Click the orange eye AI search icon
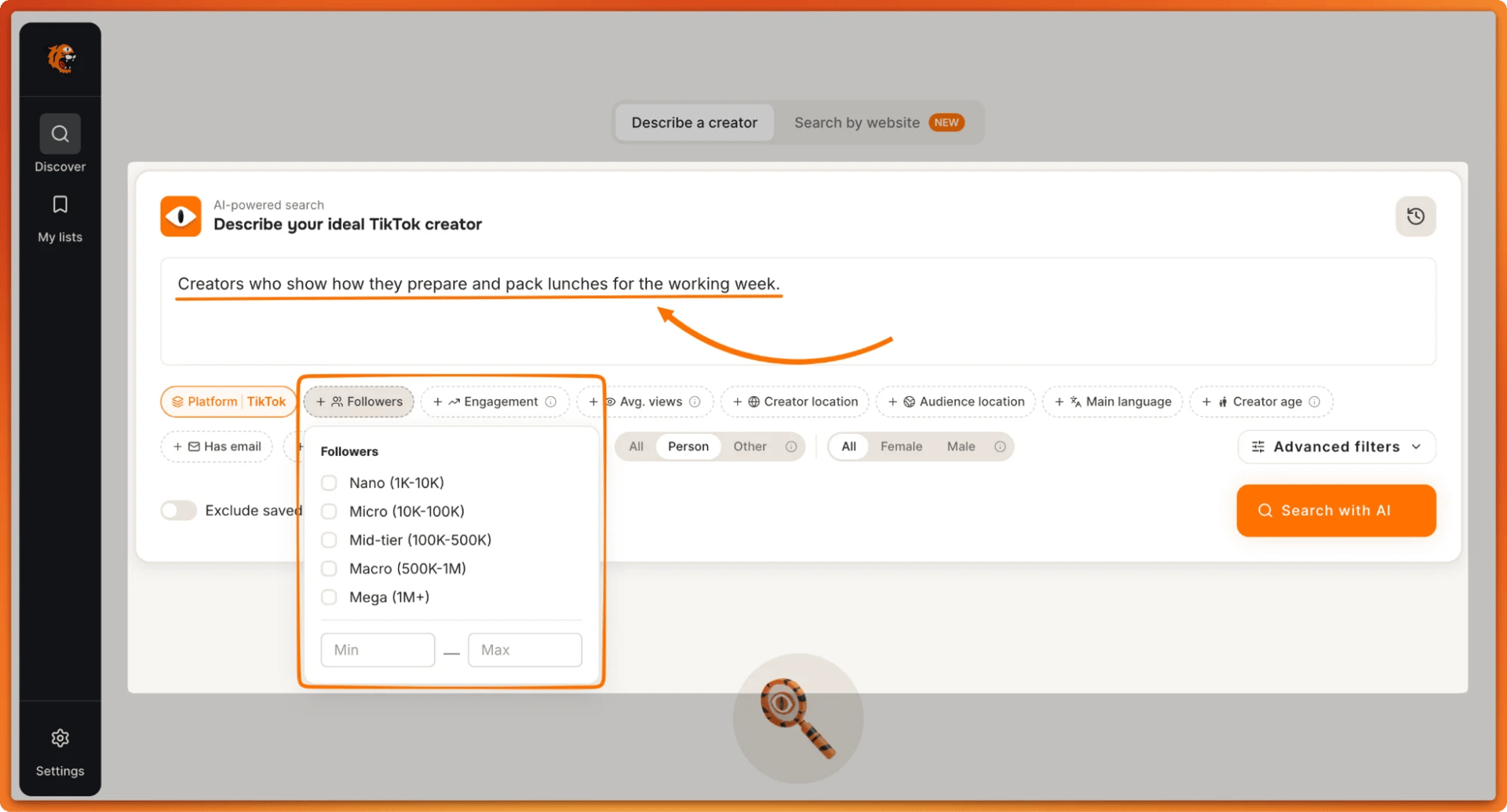 pyautogui.click(x=181, y=217)
